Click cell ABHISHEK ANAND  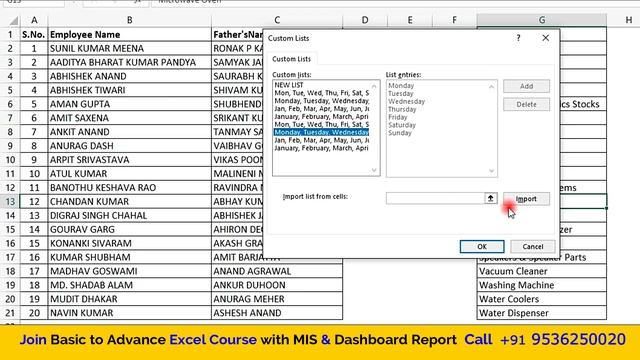(x=129, y=76)
